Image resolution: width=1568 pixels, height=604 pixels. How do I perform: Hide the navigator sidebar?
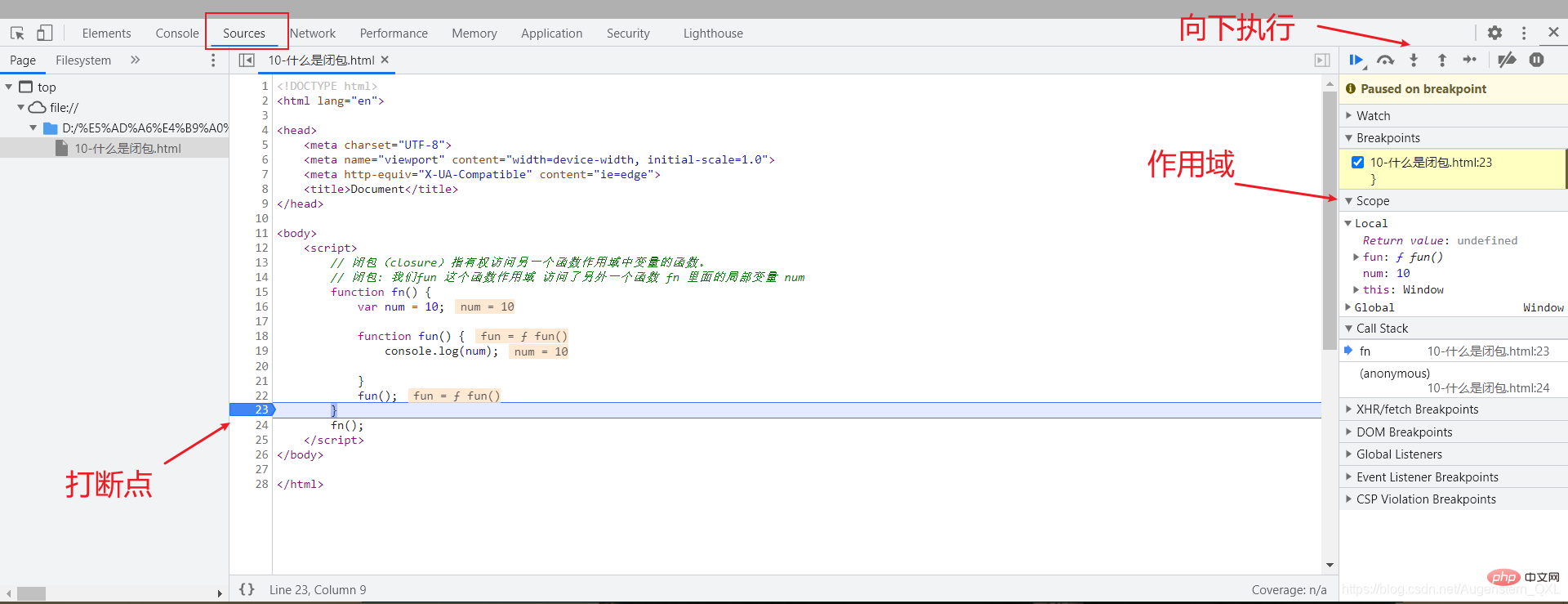[x=247, y=60]
